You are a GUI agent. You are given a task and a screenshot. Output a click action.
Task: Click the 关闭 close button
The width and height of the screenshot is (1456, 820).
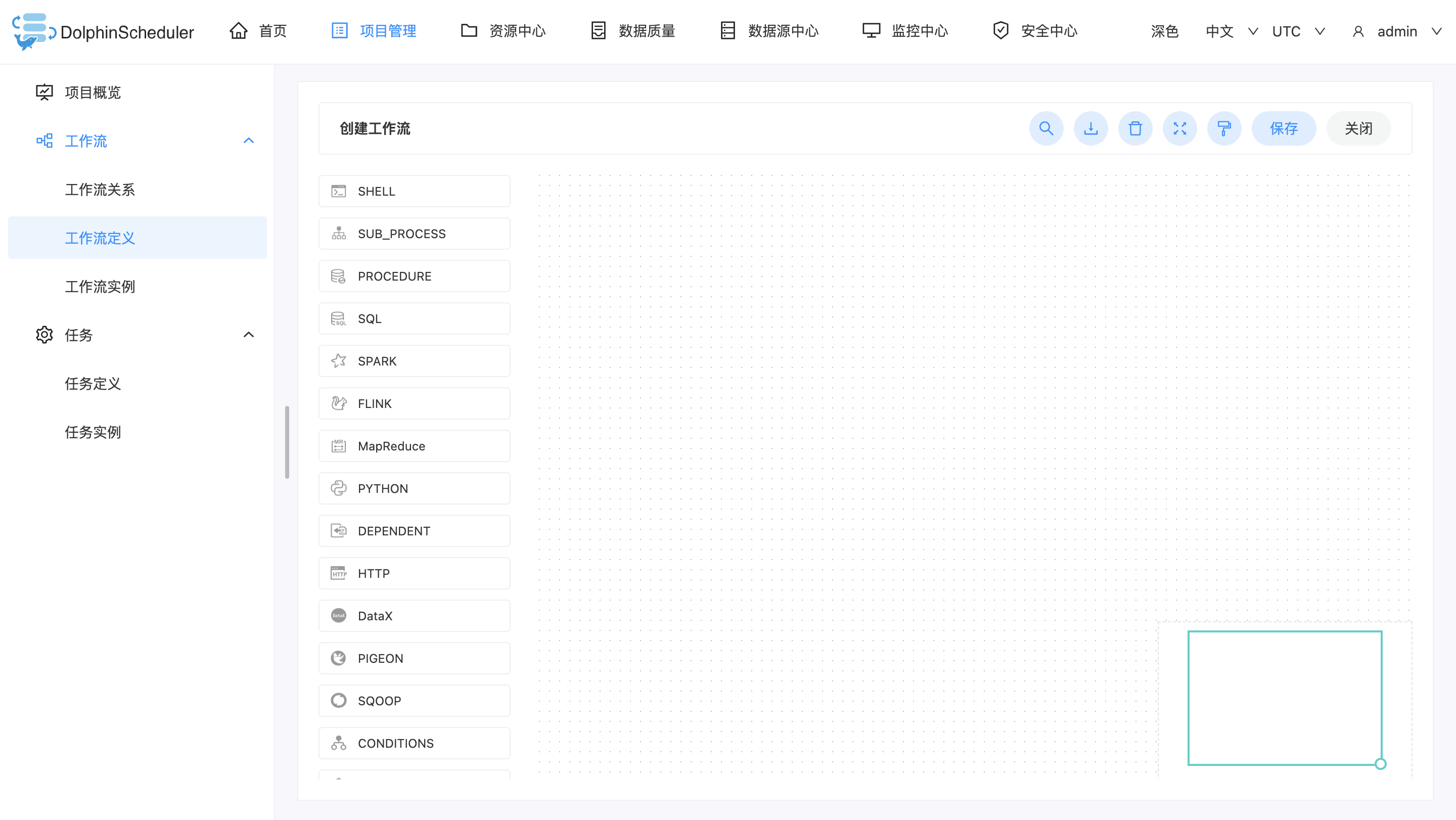click(1358, 128)
